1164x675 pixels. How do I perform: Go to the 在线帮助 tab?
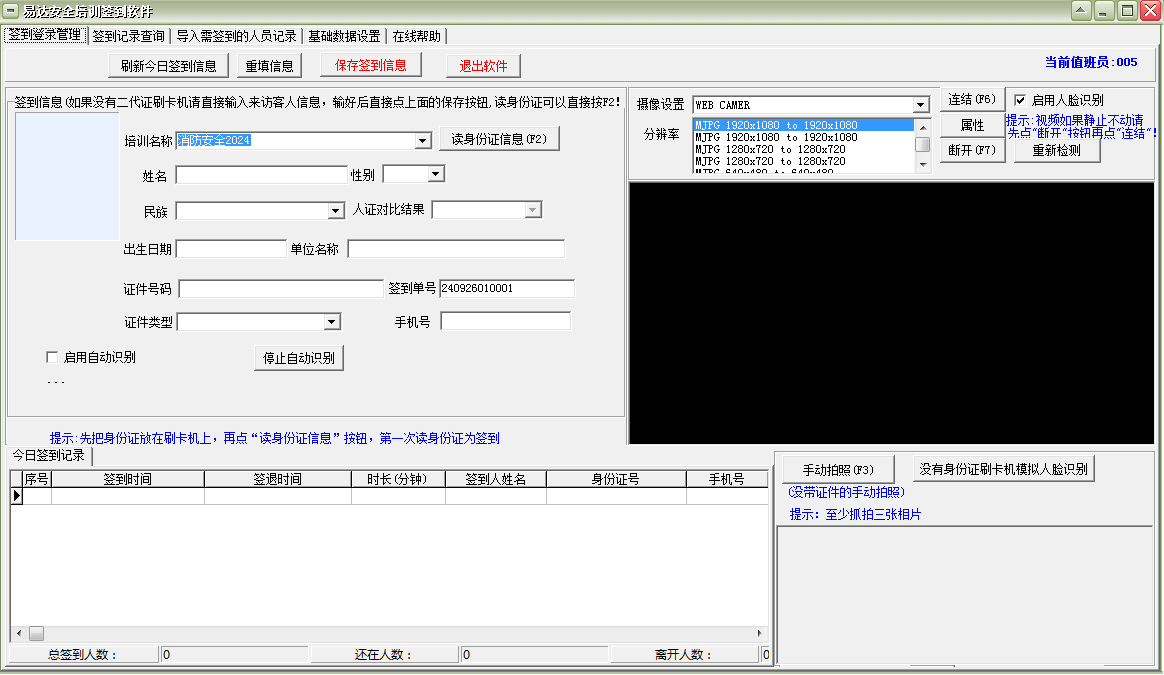pyautogui.click(x=416, y=36)
